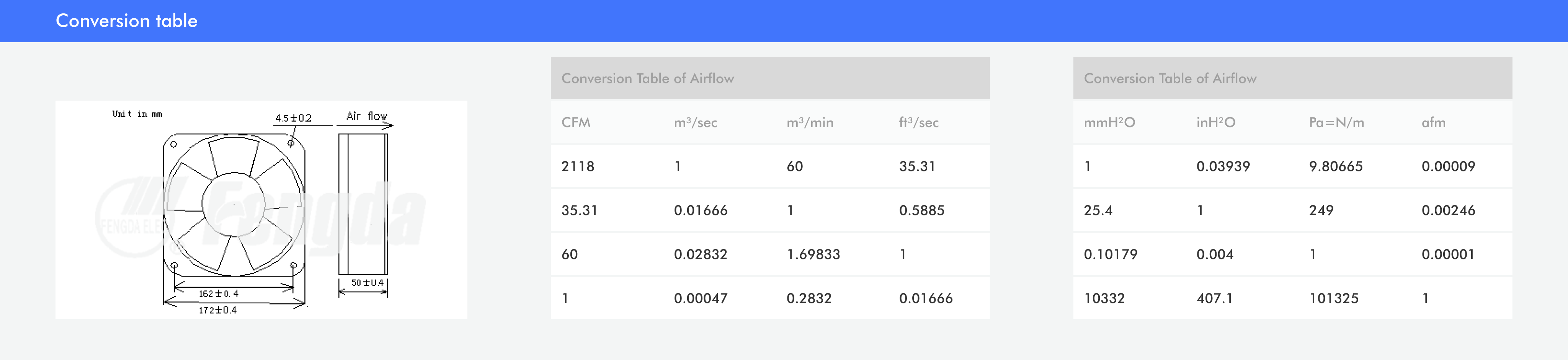Click the ft³/sec column header
The image size is (1568, 360).
point(918,122)
